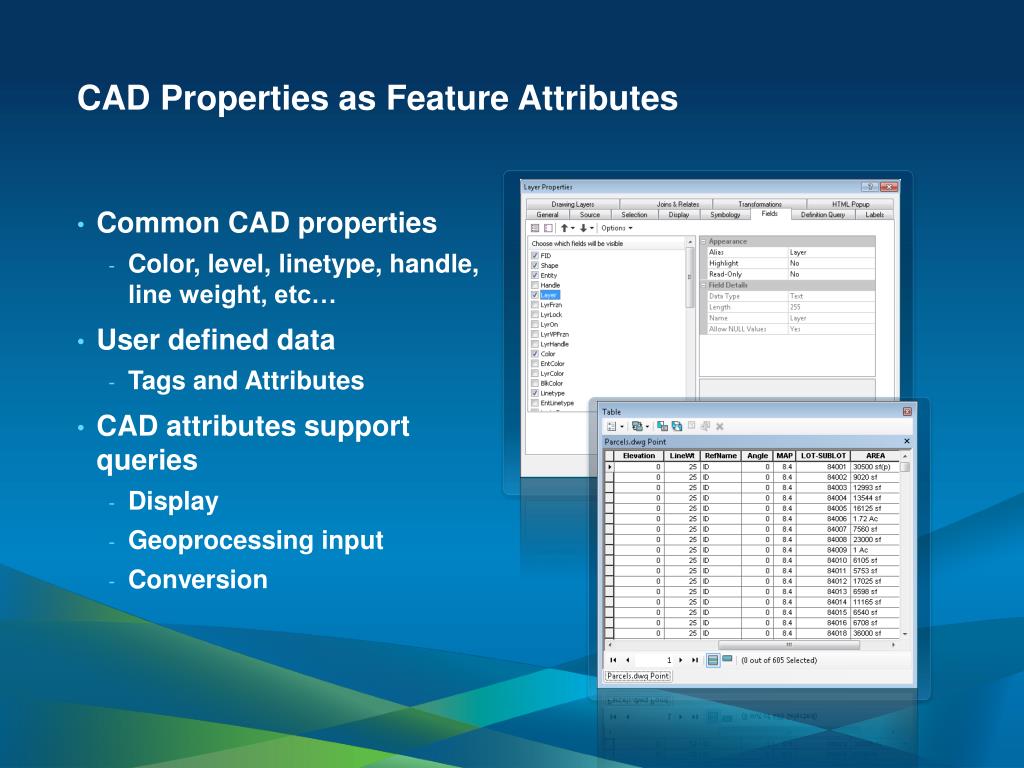Select row marker of lot 84001
The width and height of the screenshot is (1024, 768).
pos(609,467)
